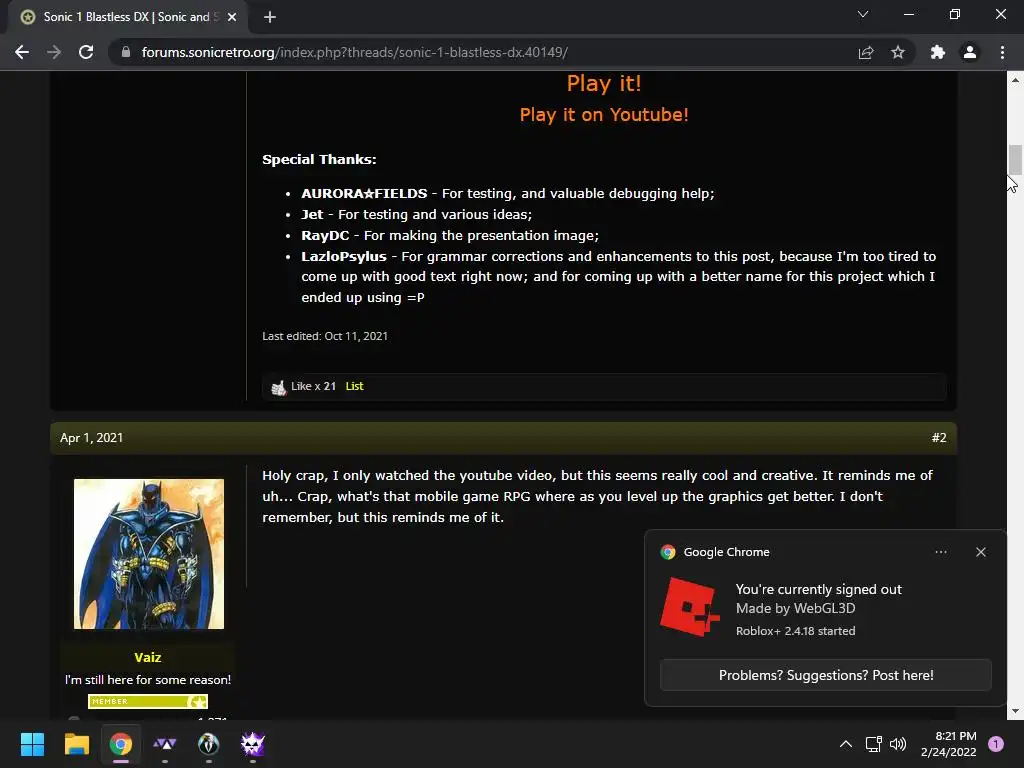Open the purple triangles taskbar app
Image resolution: width=1024 pixels, height=768 pixels.
coord(165,744)
